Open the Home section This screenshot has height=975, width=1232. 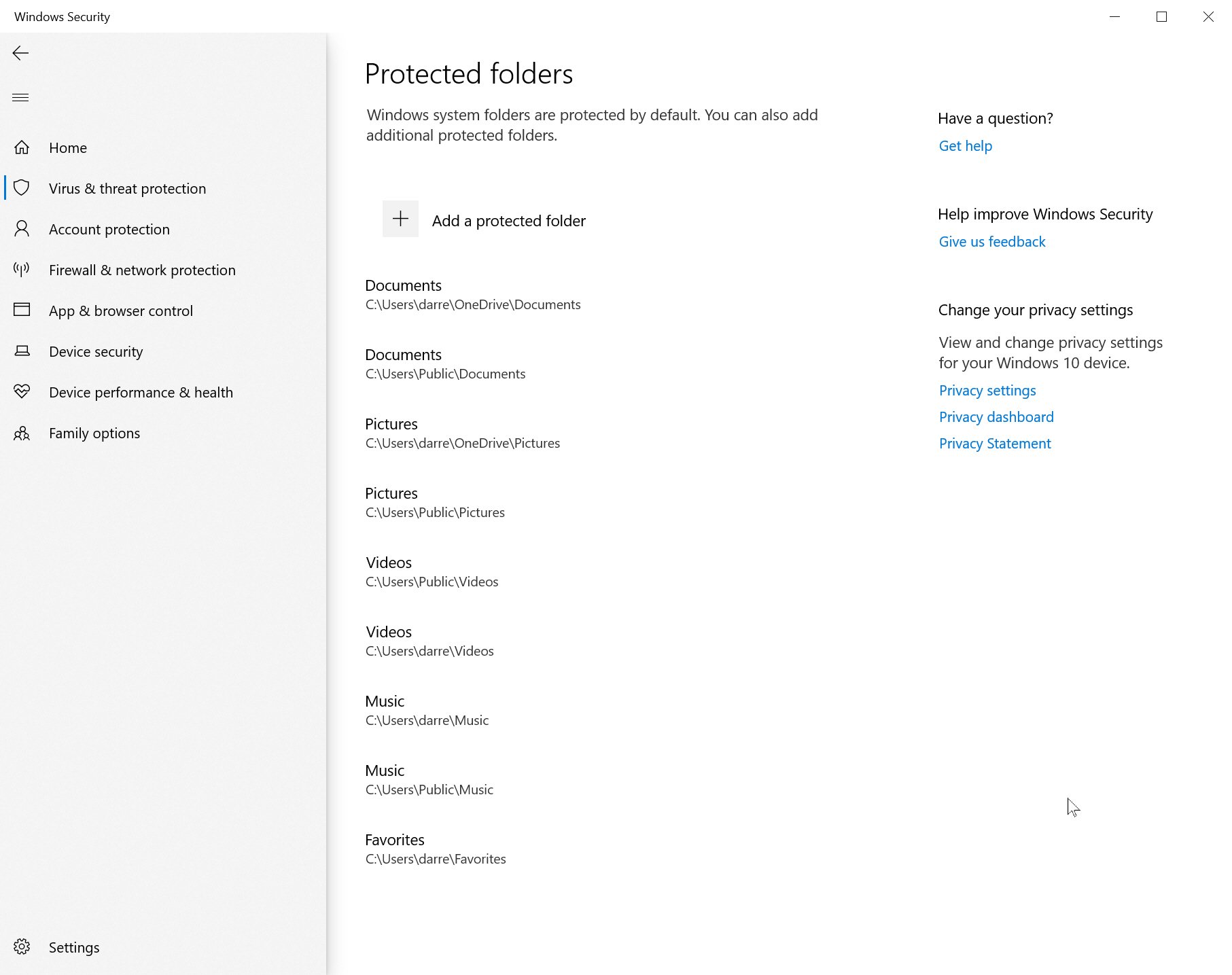pos(68,148)
